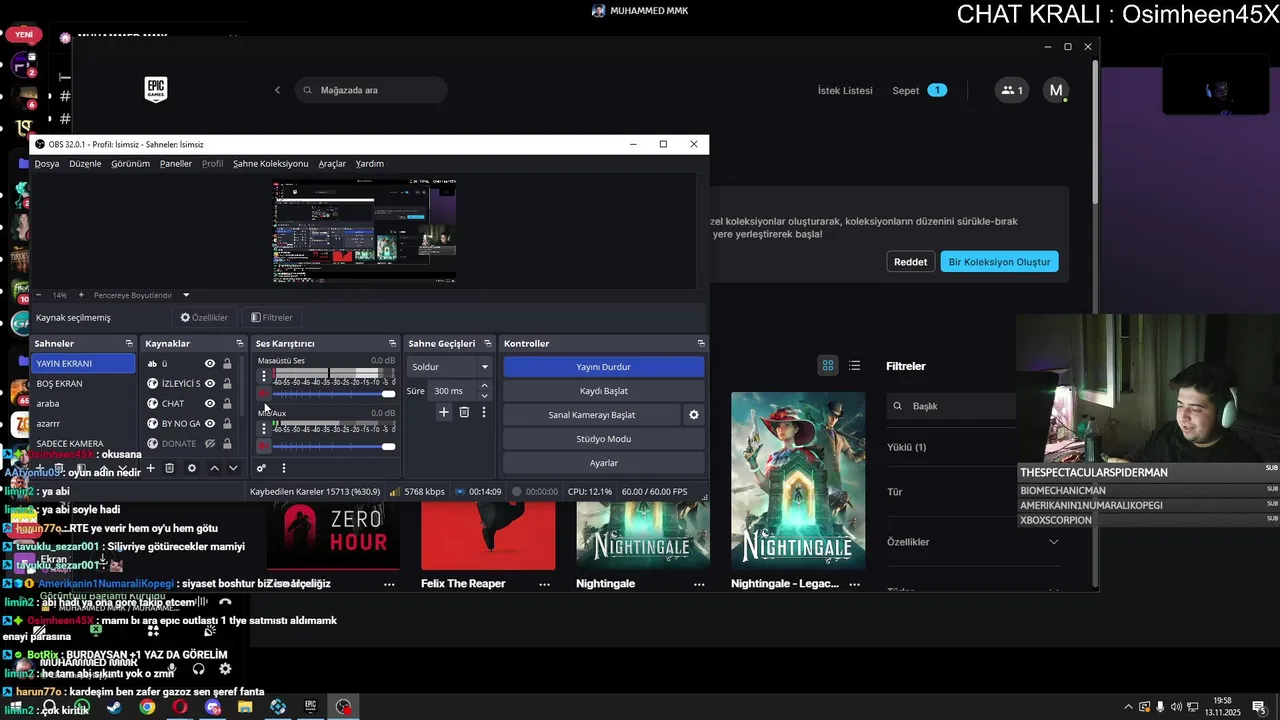Open the Görünüm menu in OBS
Viewport: 1280px width, 720px height.
pos(130,163)
